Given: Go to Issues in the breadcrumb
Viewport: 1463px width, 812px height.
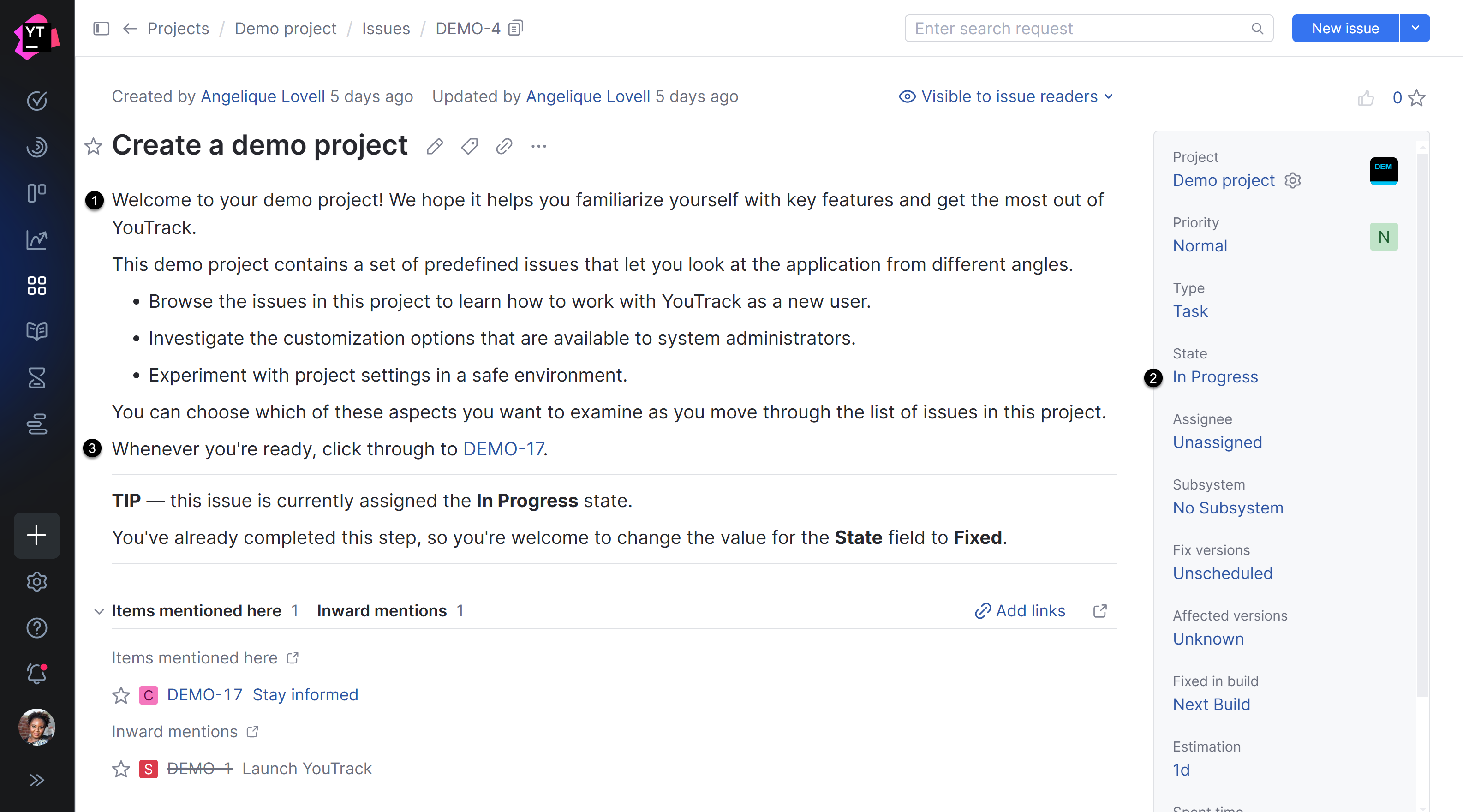Looking at the screenshot, I should click(386, 29).
